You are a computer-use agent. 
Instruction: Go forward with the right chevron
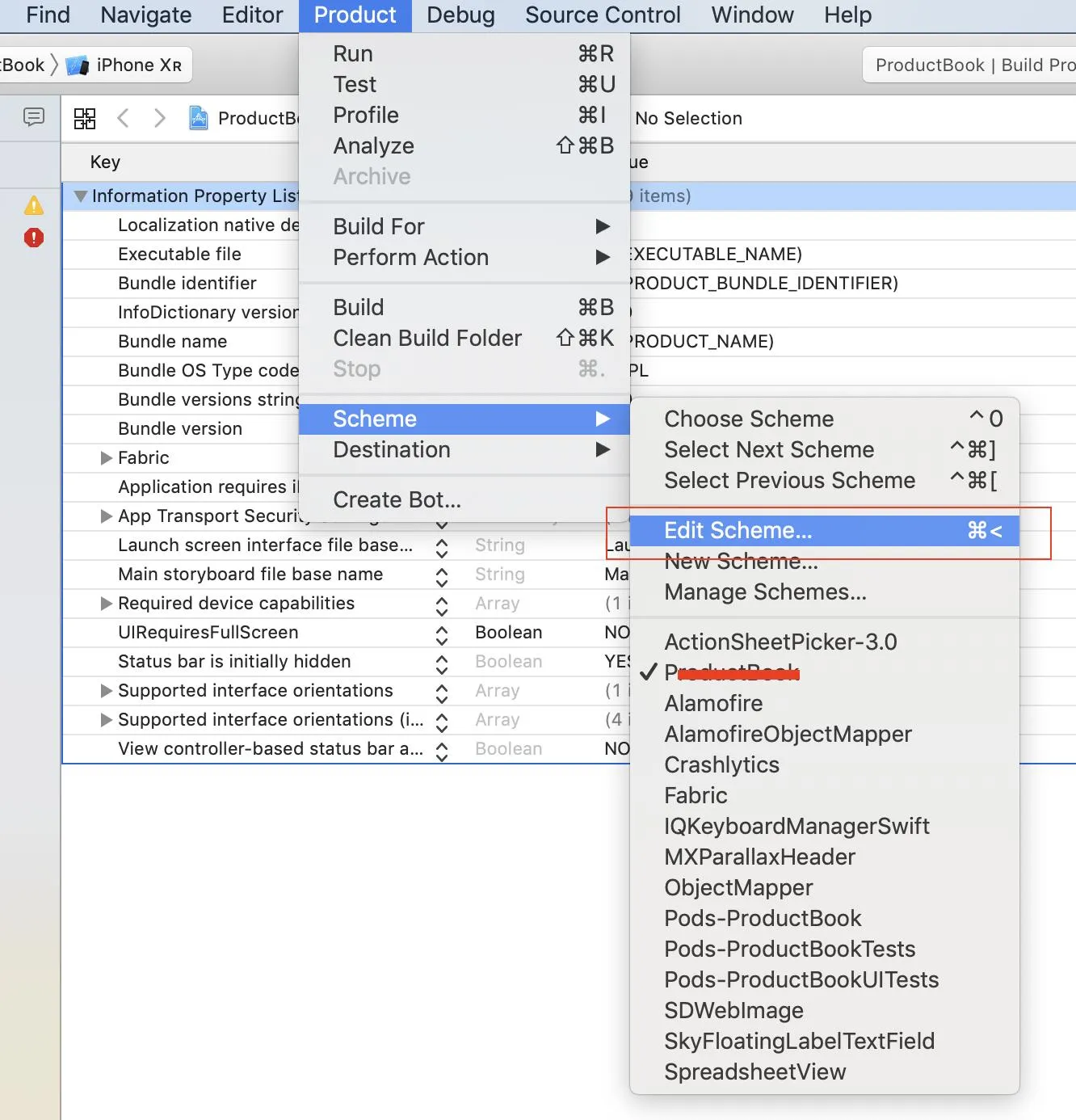(x=159, y=118)
